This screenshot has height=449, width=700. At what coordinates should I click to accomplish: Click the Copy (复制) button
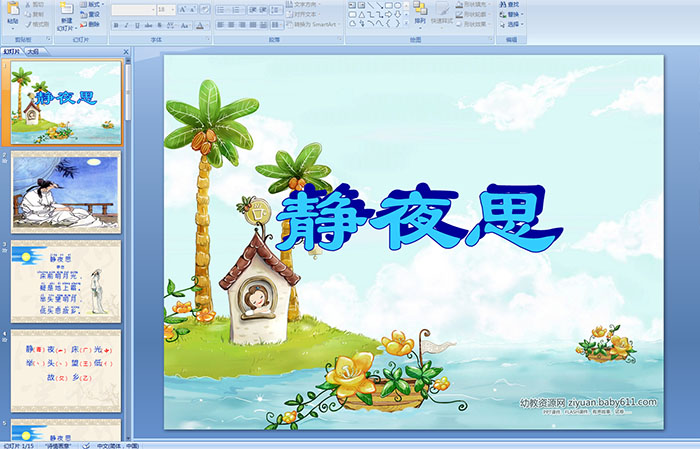(35, 14)
